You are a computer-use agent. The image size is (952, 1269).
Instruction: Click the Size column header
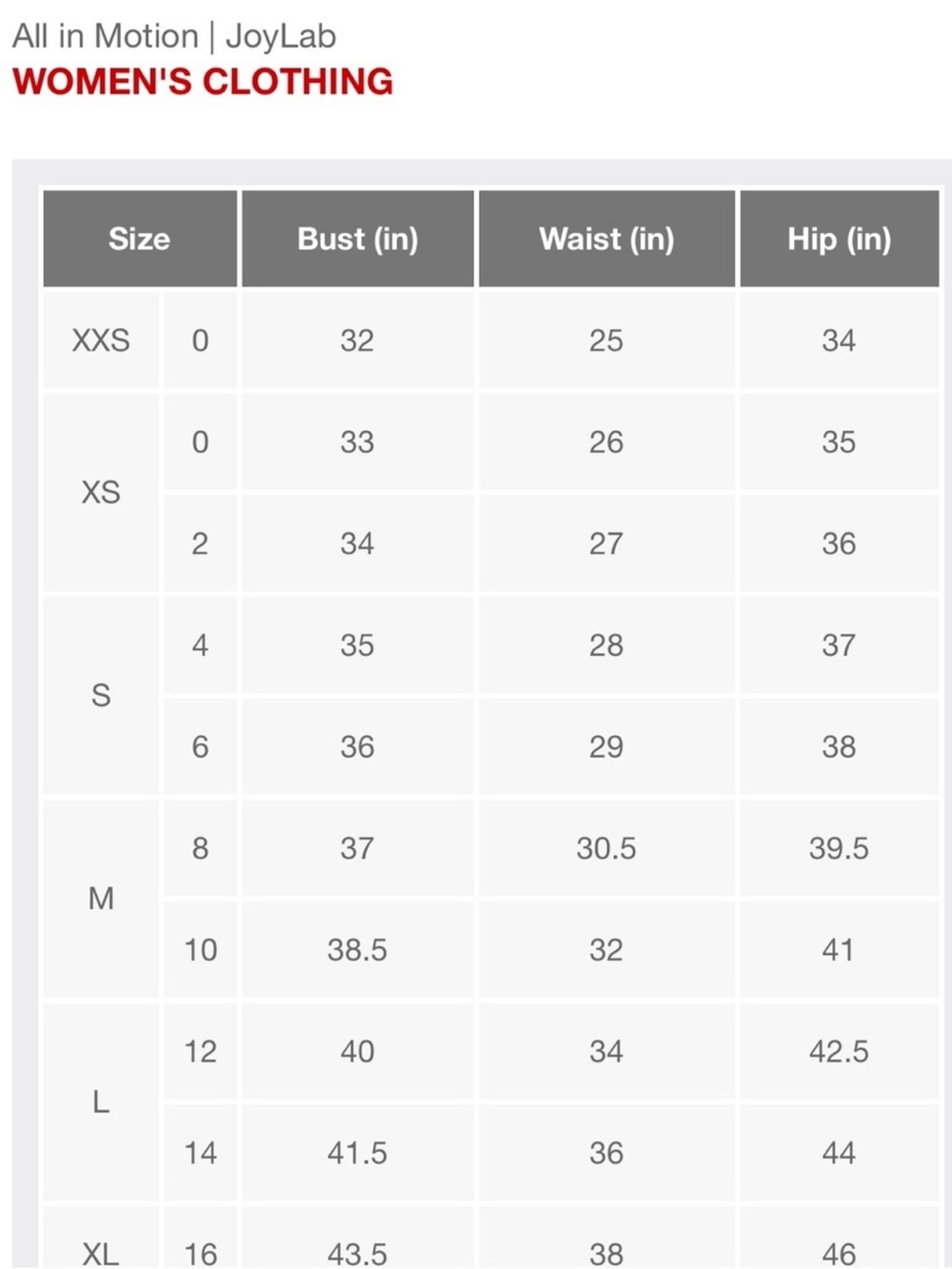[140, 238]
